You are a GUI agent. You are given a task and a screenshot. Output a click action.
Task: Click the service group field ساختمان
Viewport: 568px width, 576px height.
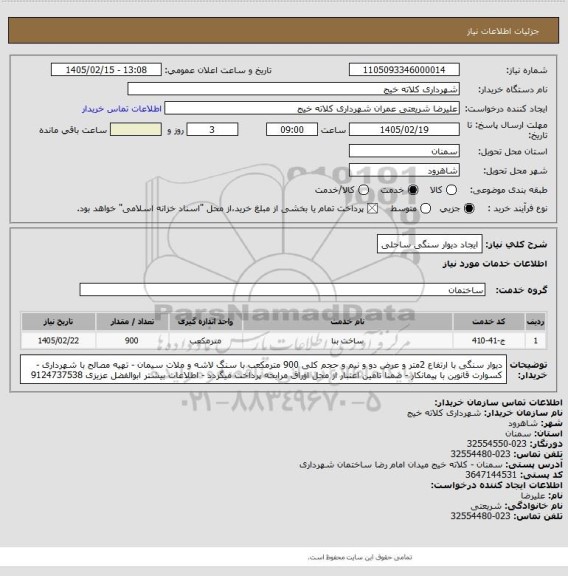[282, 290]
